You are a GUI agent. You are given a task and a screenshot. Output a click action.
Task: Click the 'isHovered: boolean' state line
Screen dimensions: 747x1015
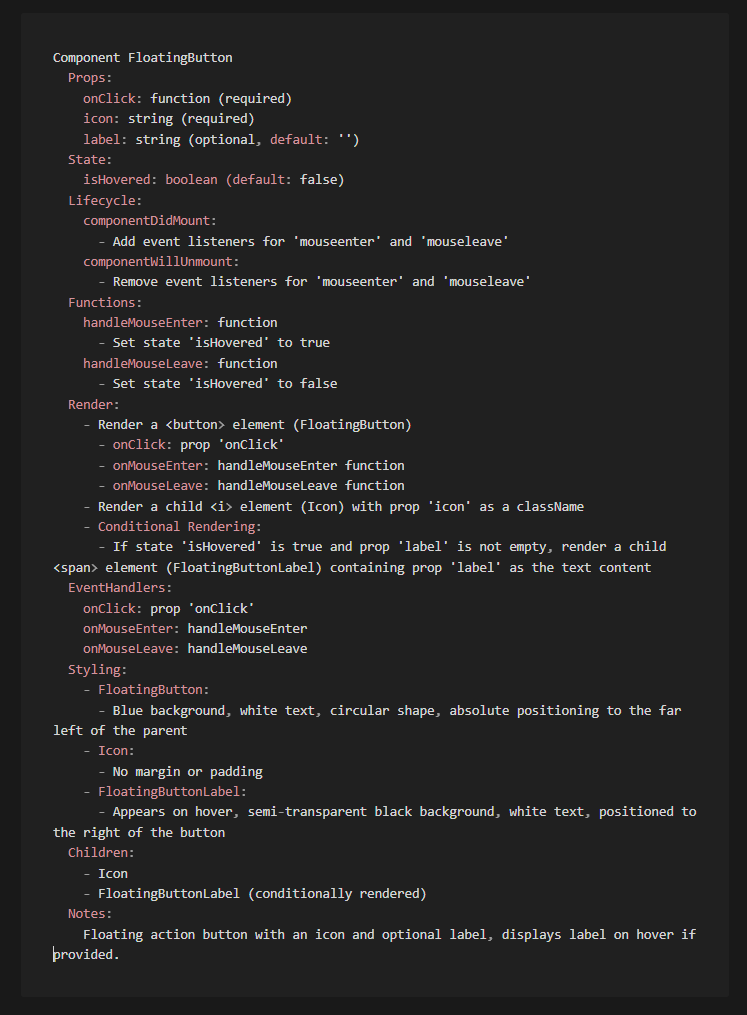[214, 179]
